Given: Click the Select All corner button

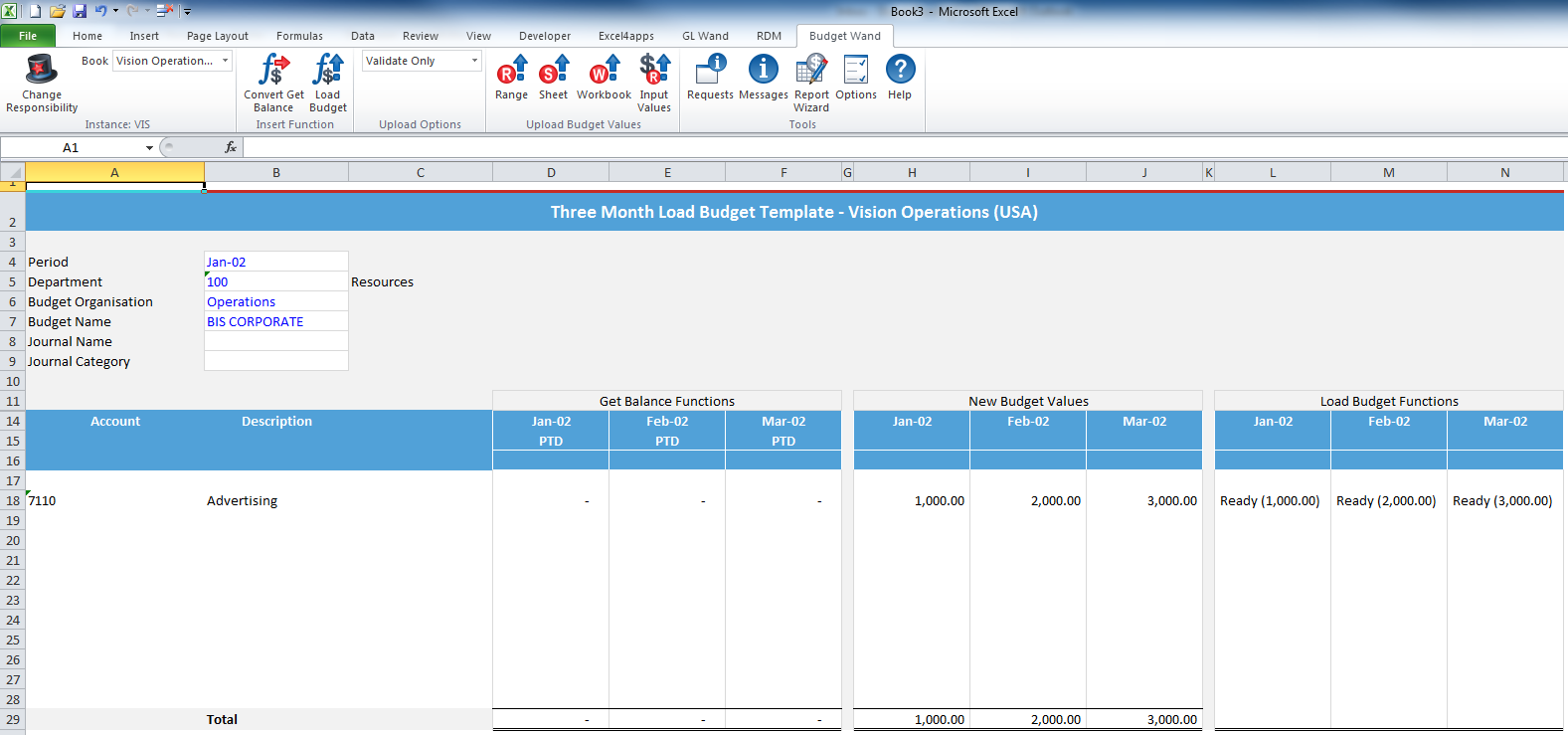Looking at the screenshot, I should click(x=12, y=173).
